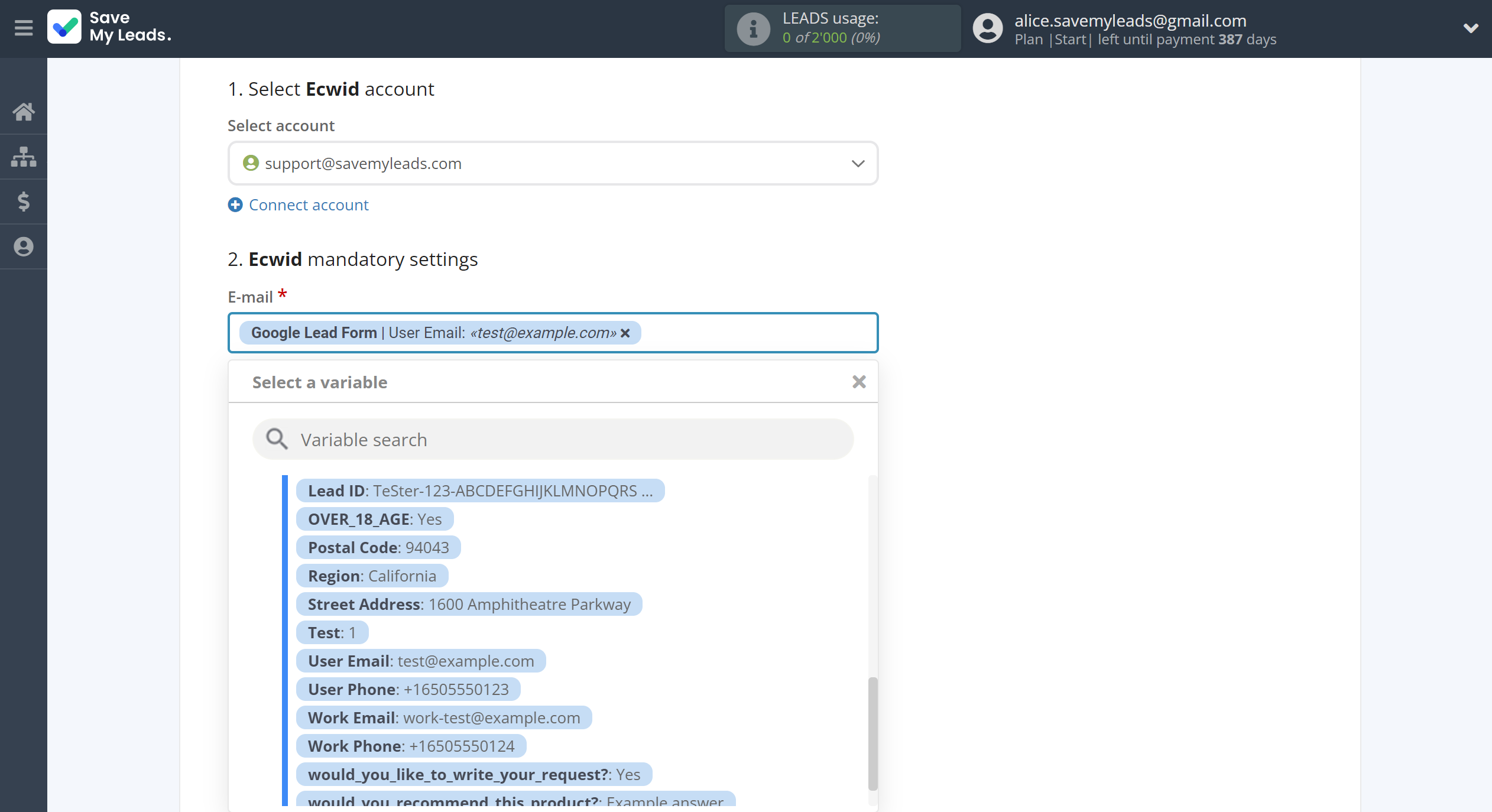The height and width of the screenshot is (812, 1492).
Task: Open the Select account dropdown
Action: (553, 163)
